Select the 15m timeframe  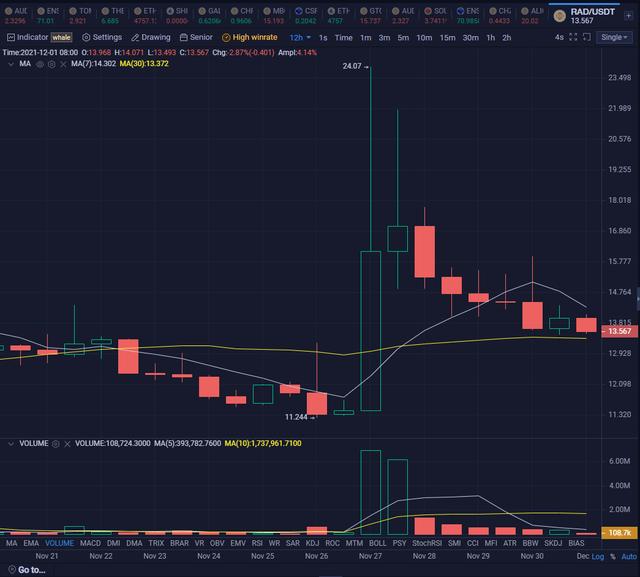coord(447,37)
